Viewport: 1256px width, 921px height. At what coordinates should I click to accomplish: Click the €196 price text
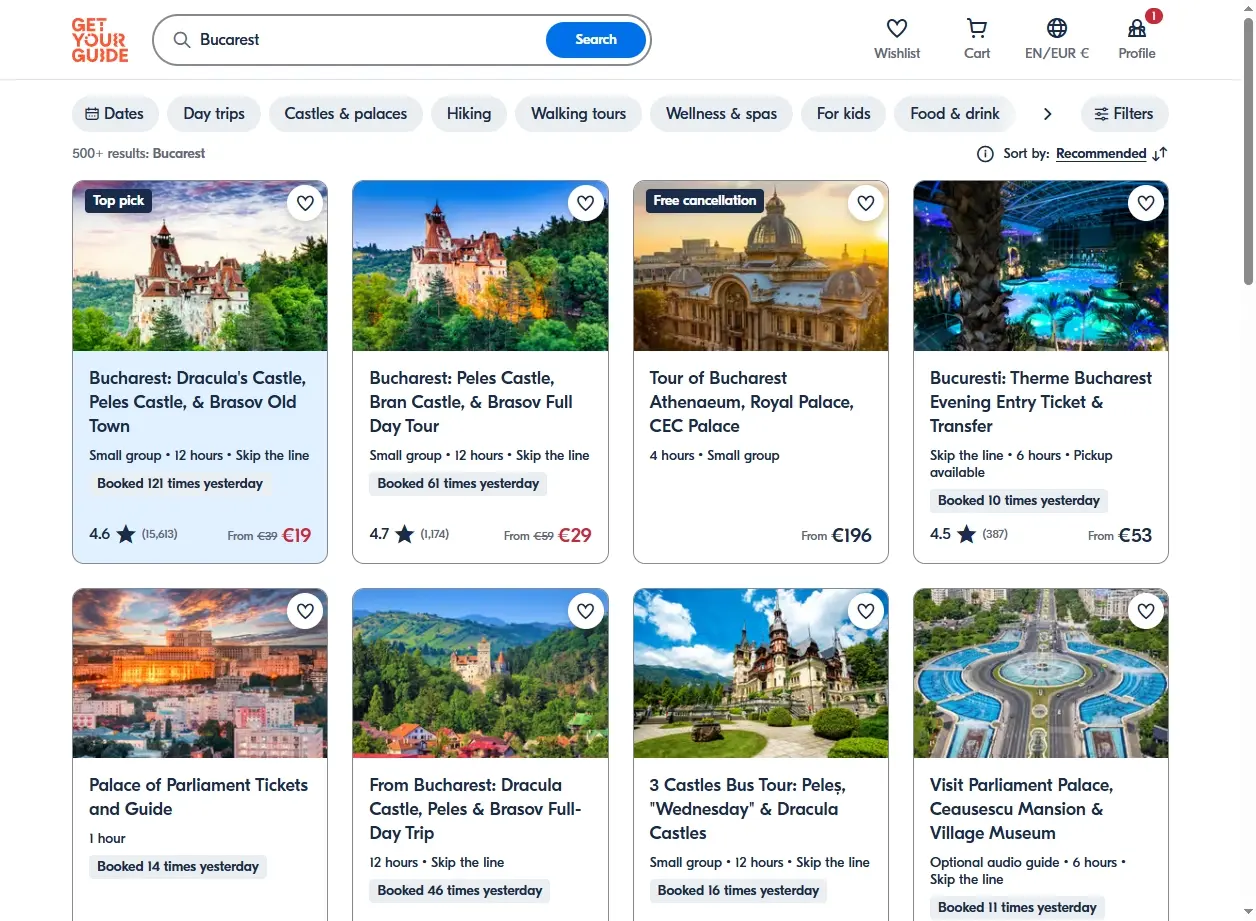tap(851, 536)
